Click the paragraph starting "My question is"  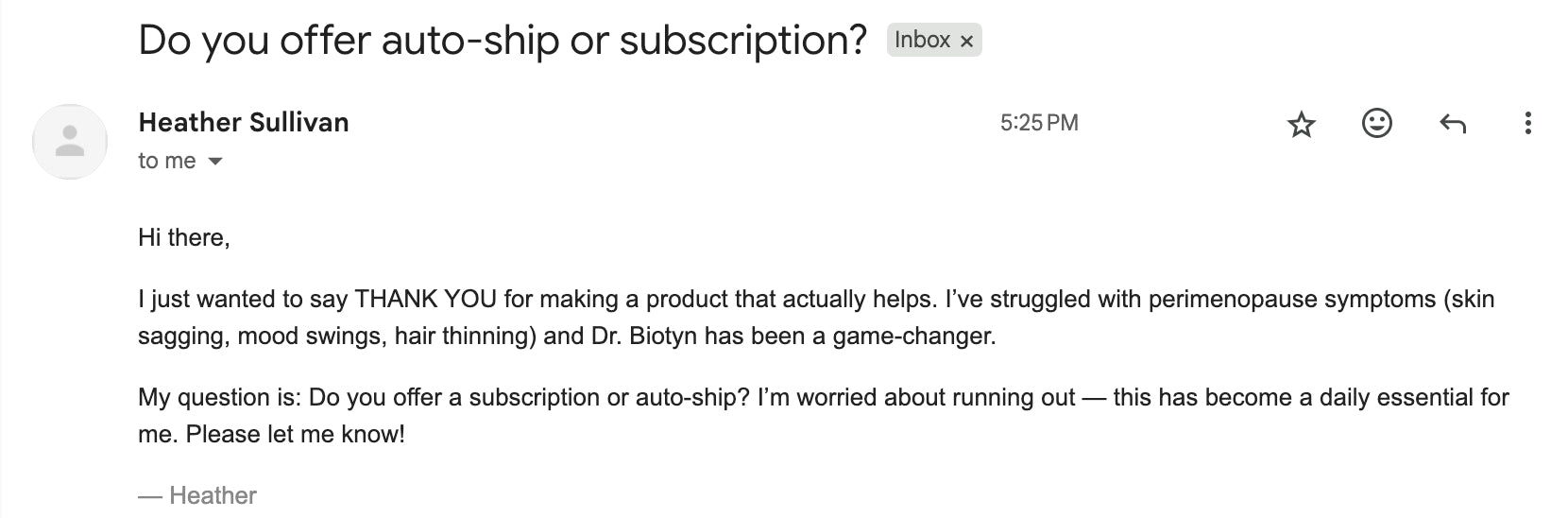tap(824, 415)
